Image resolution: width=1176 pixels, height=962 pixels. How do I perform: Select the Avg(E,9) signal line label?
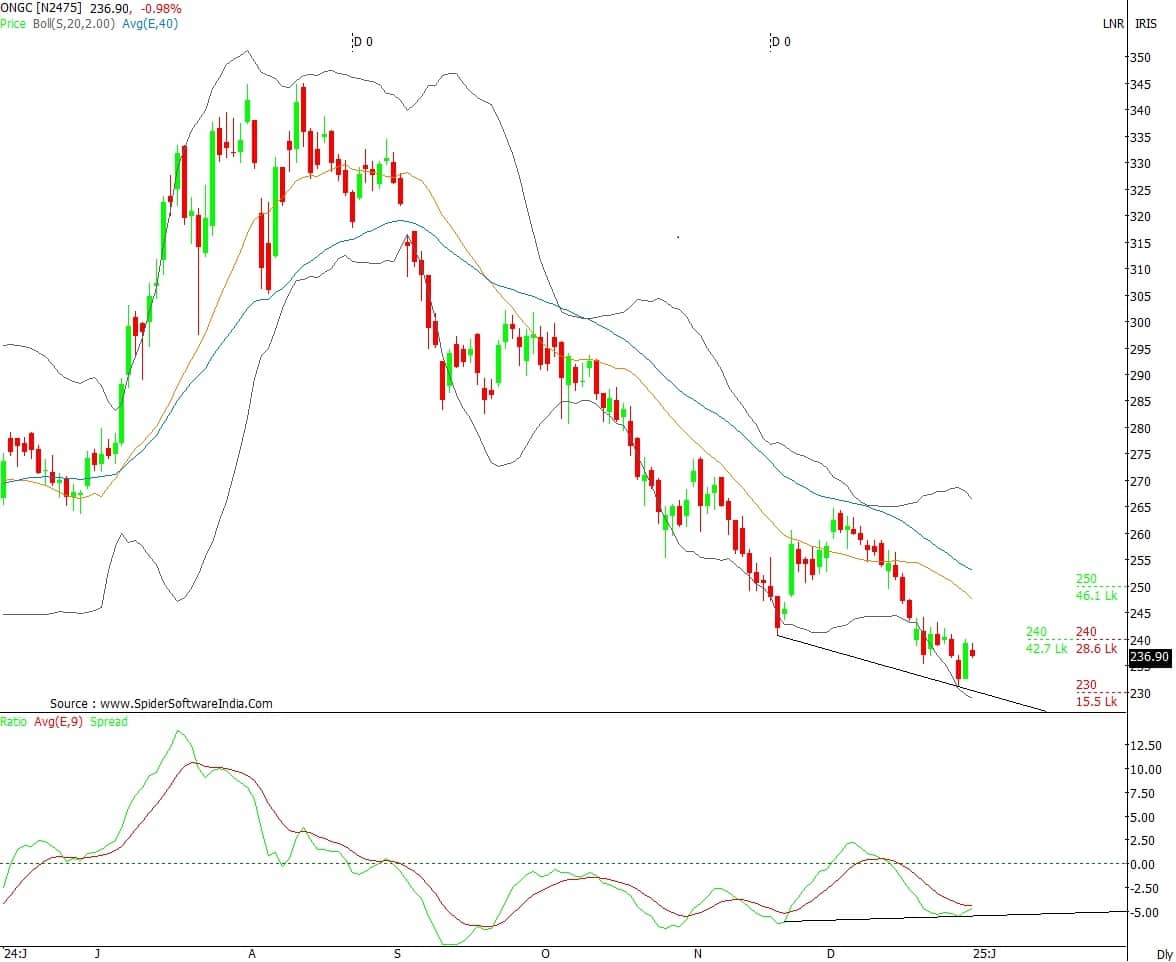point(59,722)
